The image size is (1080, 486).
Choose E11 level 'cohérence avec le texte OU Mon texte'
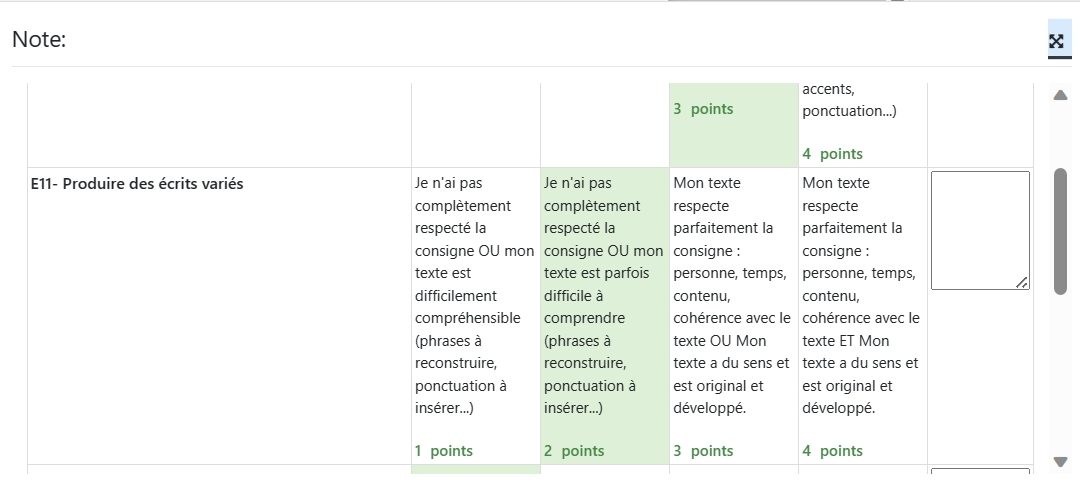734,316
